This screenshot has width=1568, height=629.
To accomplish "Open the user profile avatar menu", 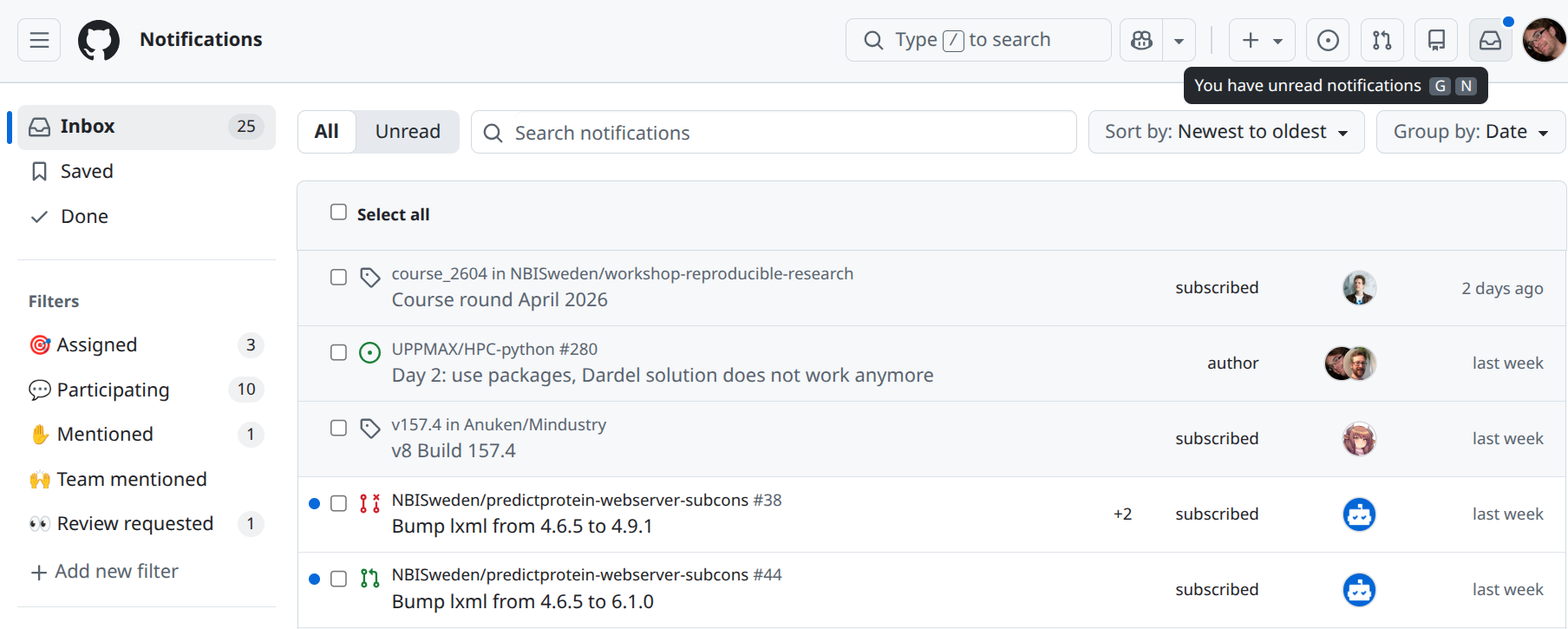I will click(1545, 40).
